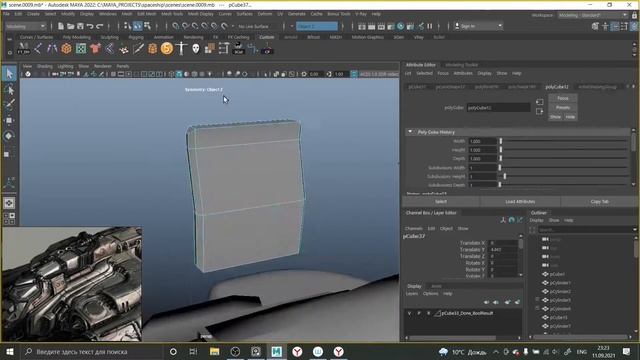The width and height of the screenshot is (640, 360).
Task: Toggle select by object type mode button
Action: tap(138, 26)
